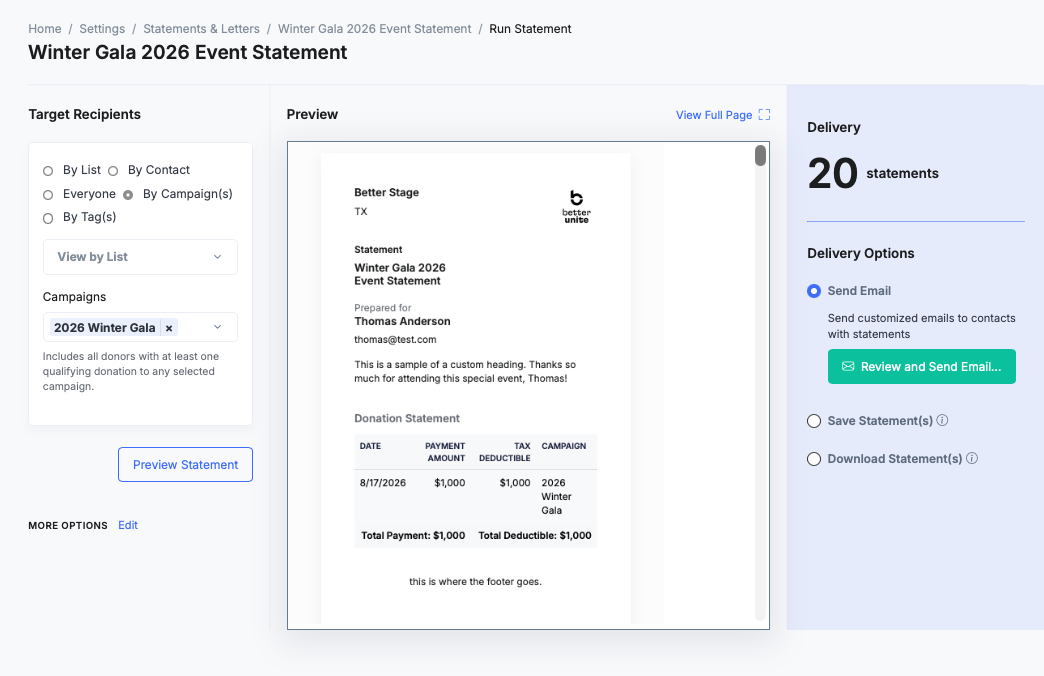Select the By Tag(s) radio option
This screenshot has width=1044, height=676.
point(48,218)
